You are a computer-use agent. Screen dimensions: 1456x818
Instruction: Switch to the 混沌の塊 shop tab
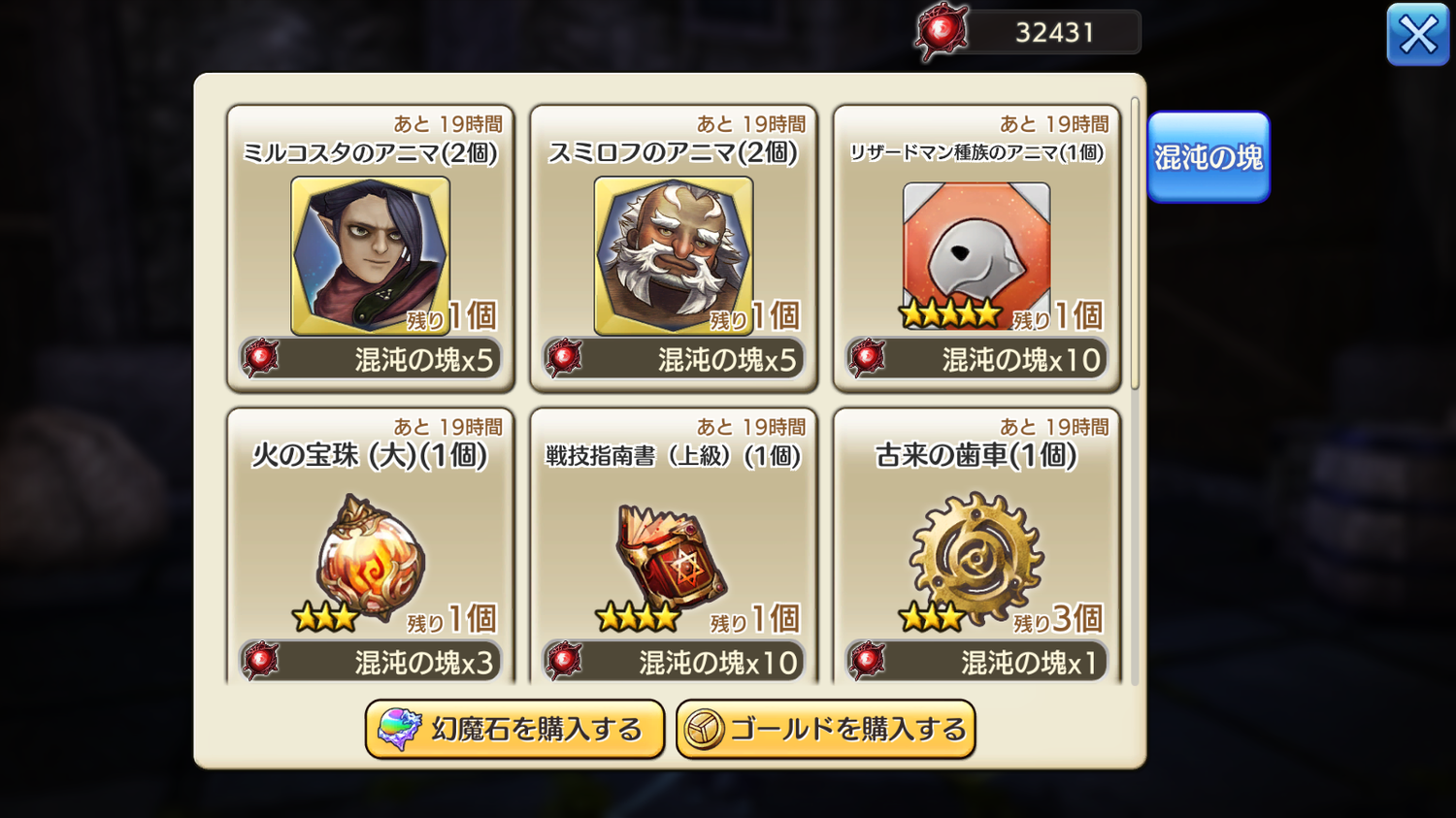click(1208, 157)
